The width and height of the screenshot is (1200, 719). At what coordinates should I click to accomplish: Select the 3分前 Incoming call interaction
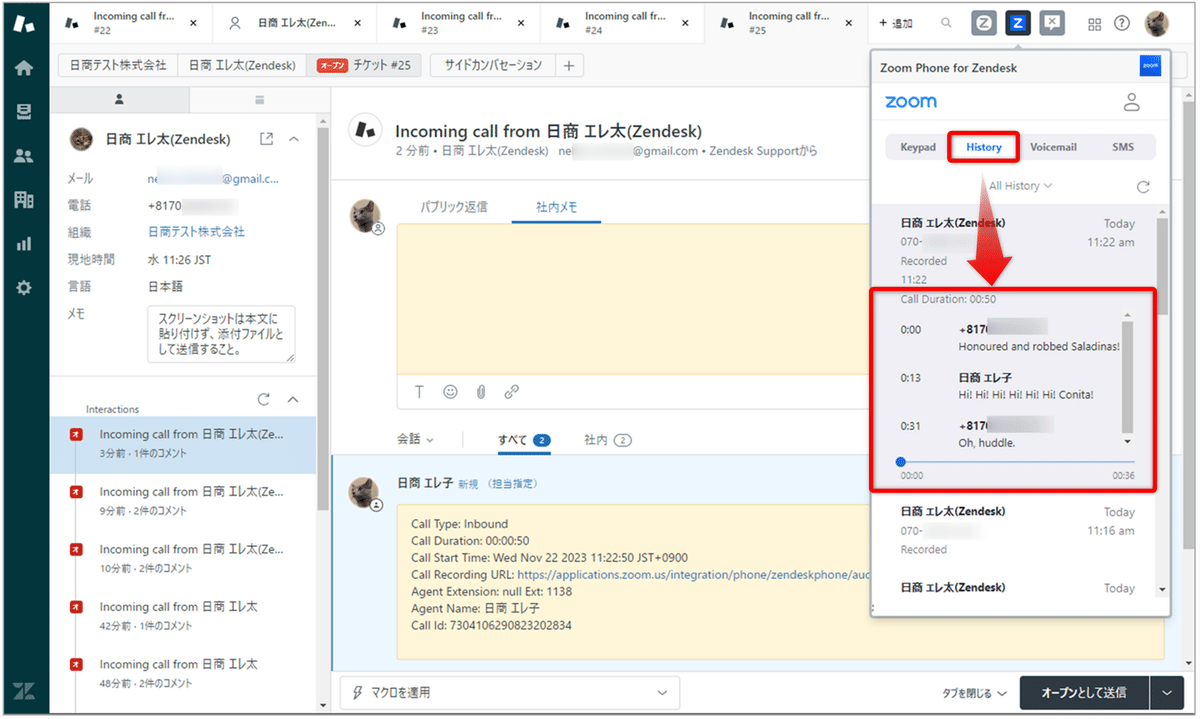click(x=183, y=444)
